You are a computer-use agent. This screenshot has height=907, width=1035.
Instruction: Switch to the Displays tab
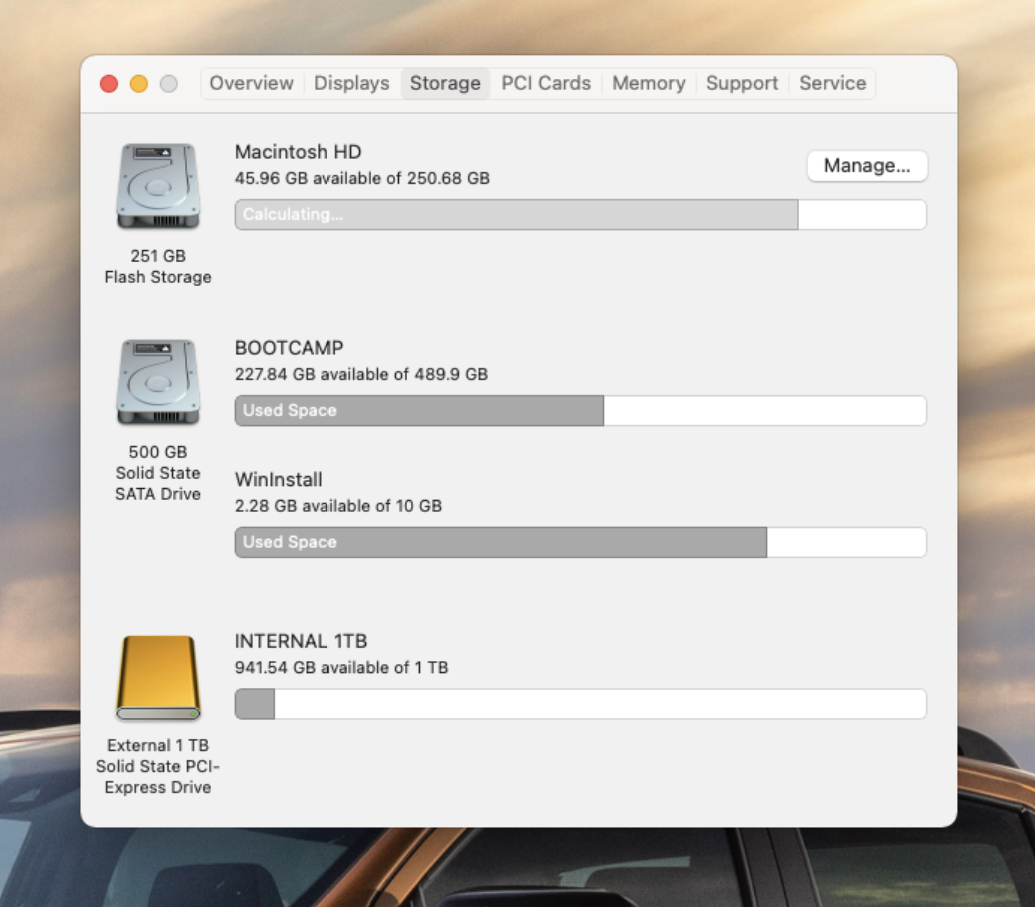pos(352,83)
